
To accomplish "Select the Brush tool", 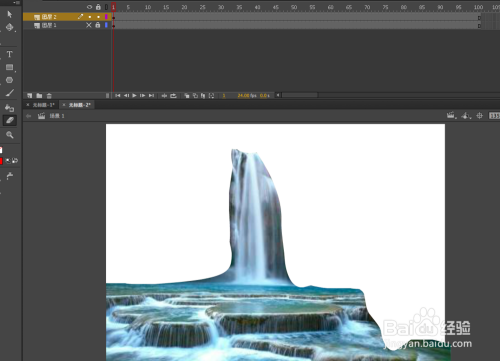I will 9,93.
